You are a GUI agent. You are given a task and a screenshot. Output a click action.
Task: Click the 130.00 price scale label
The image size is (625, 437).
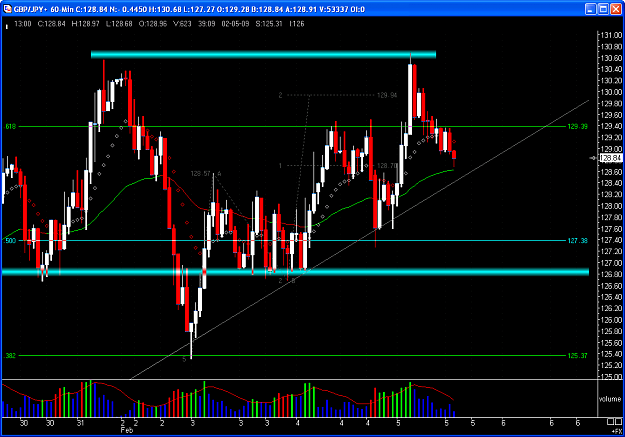point(612,92)
